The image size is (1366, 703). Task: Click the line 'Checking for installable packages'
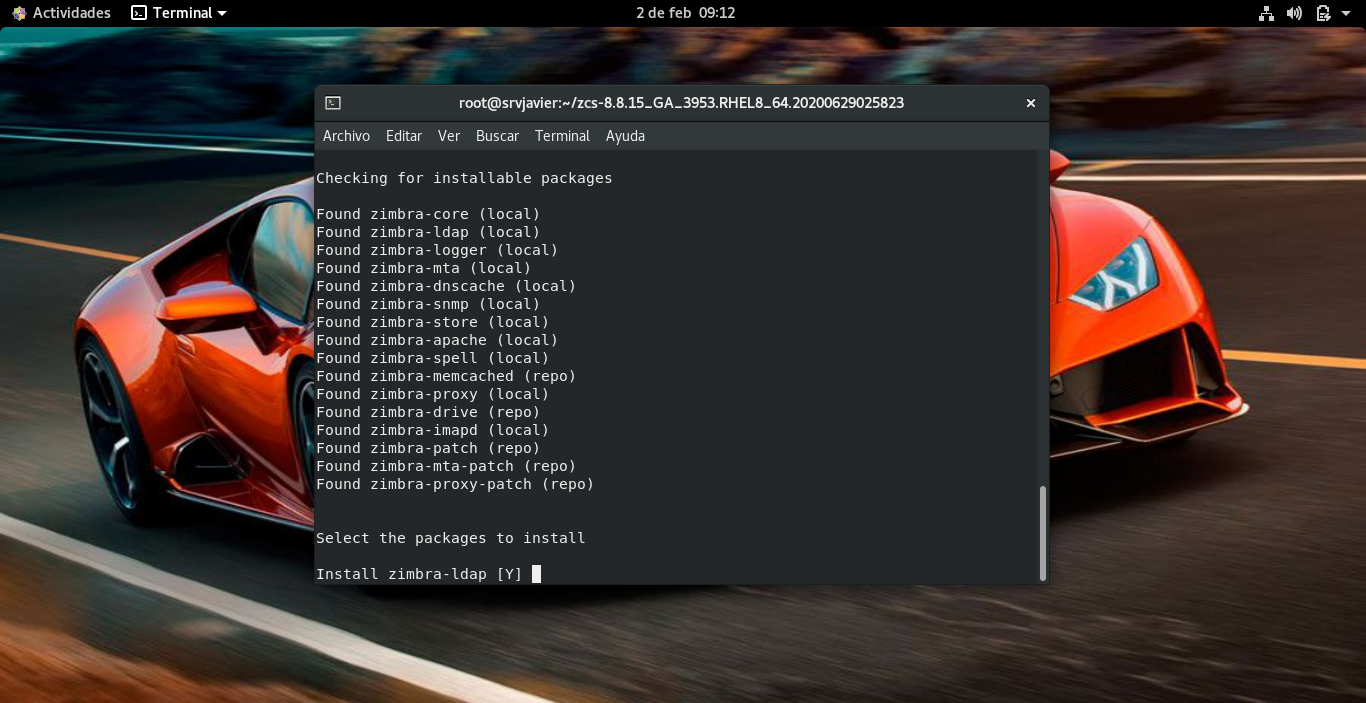pos(464,178)
